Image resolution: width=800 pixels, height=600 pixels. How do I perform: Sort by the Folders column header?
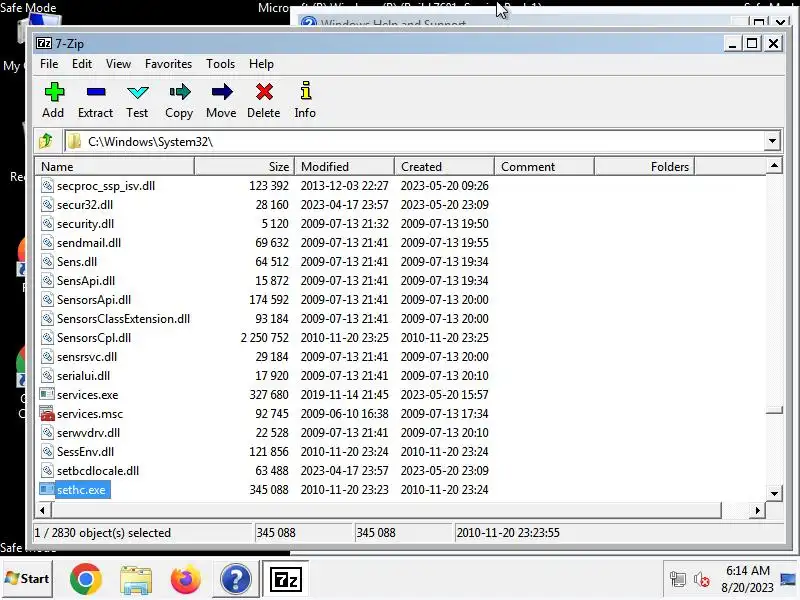click(x=644, y=166)
